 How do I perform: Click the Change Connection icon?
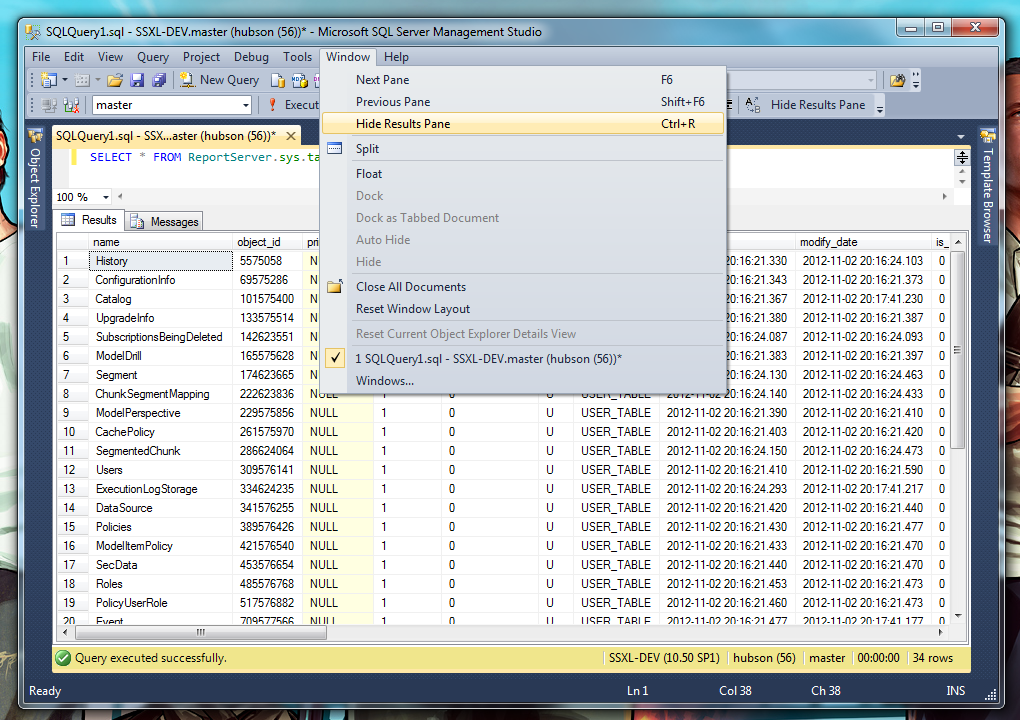tap(71, 104)
